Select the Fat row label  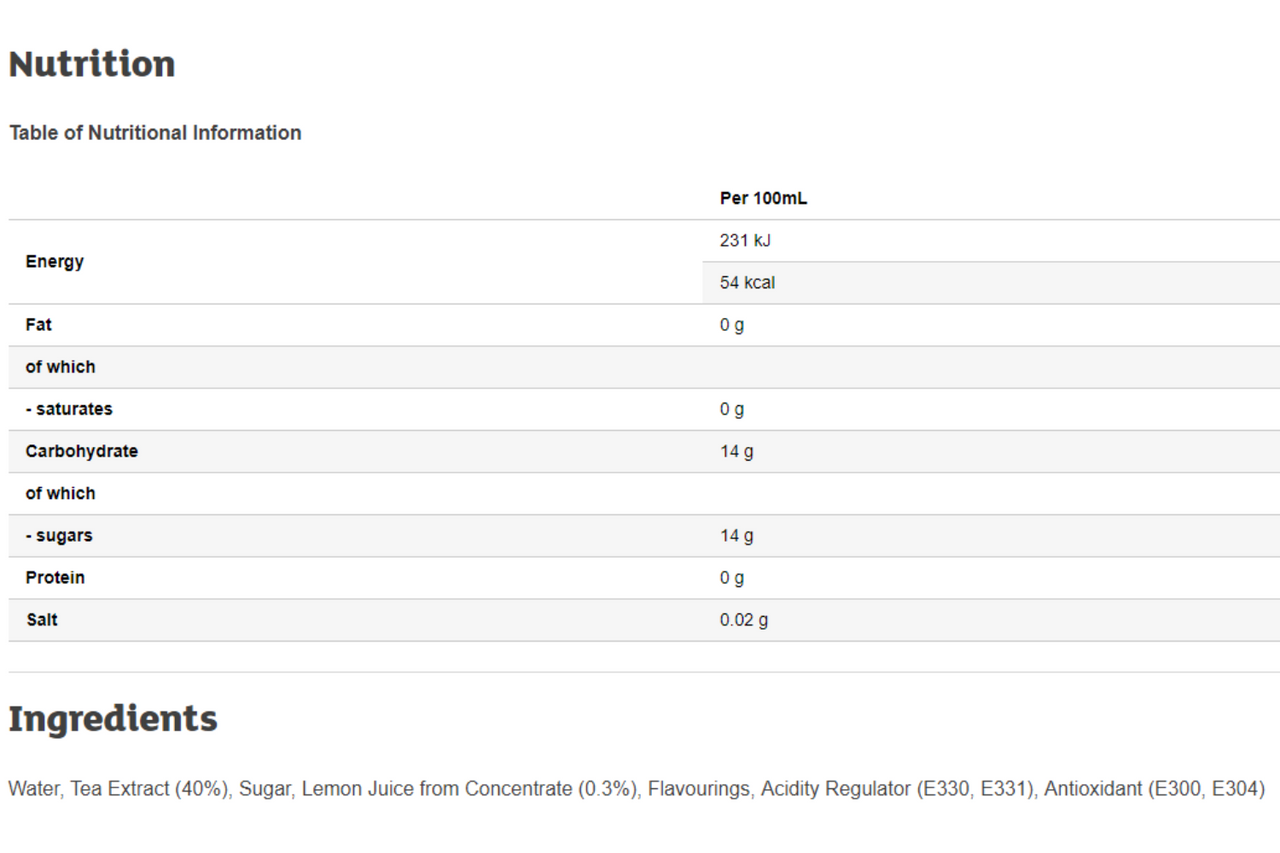tap(38, 325)
